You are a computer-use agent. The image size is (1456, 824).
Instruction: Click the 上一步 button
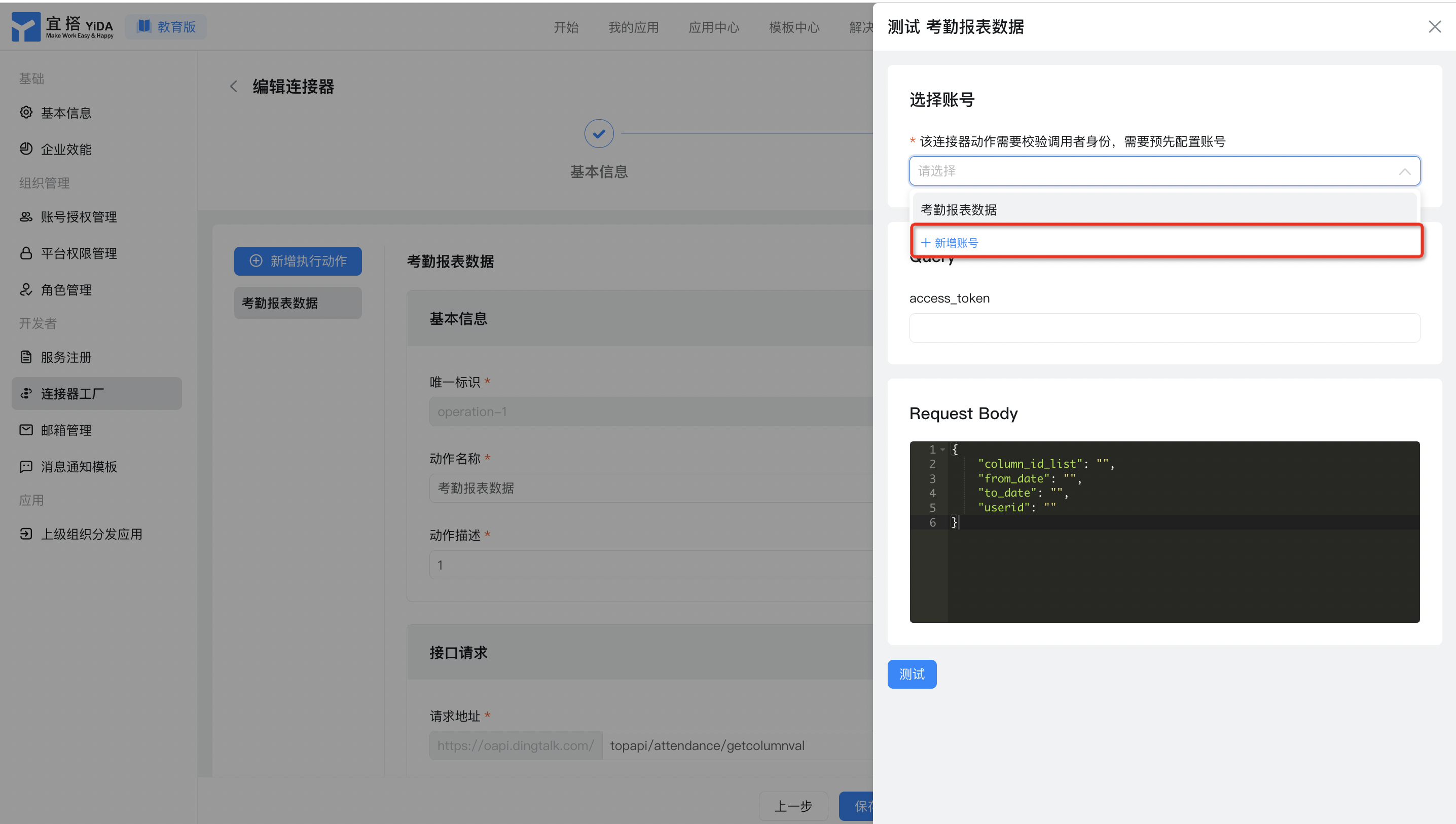[793, 806]
